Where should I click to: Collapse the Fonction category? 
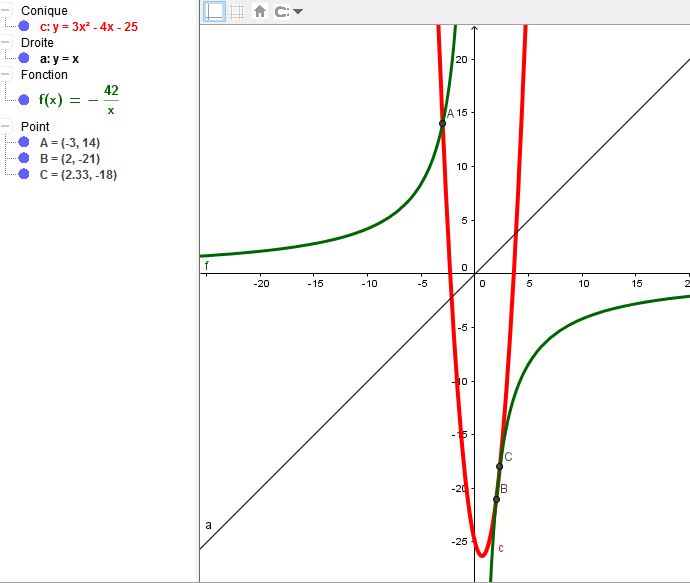7,75
